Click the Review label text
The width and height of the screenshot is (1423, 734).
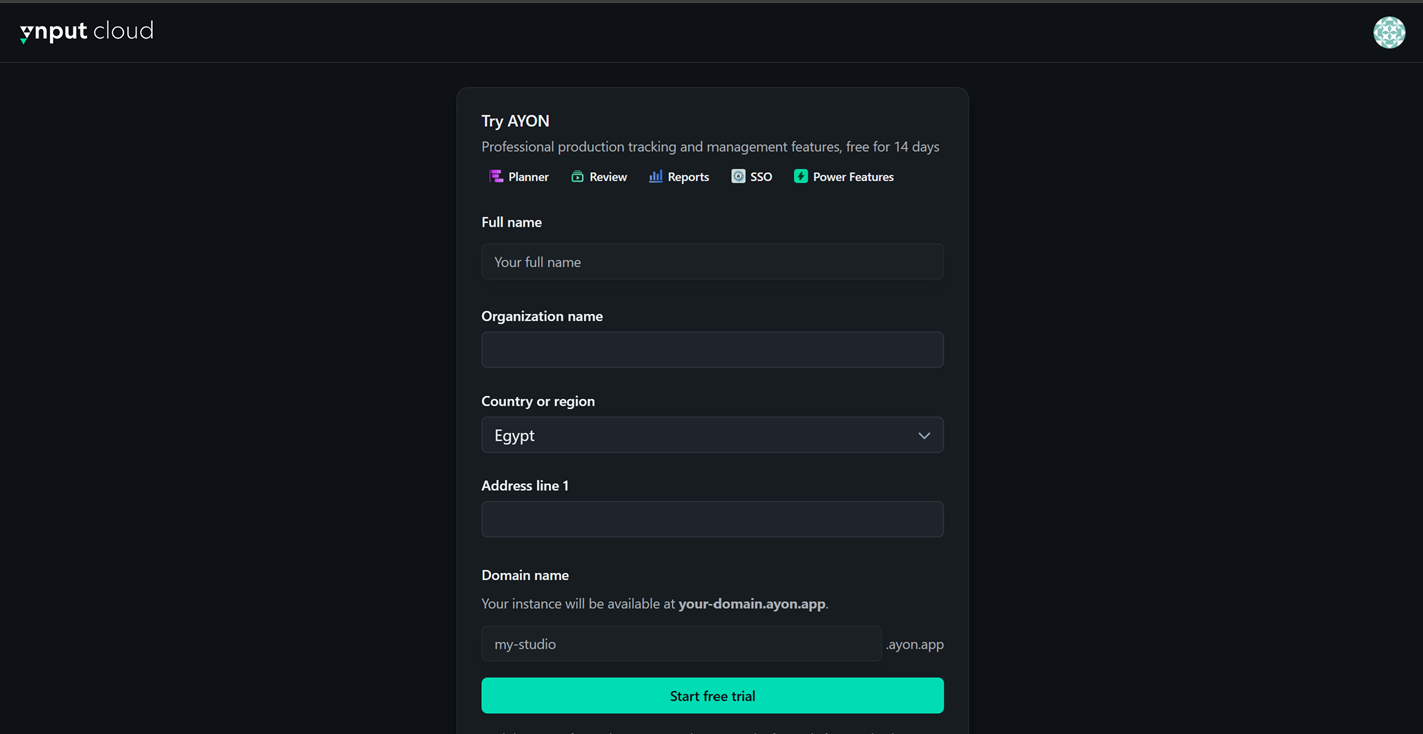(x=608, y=177)
